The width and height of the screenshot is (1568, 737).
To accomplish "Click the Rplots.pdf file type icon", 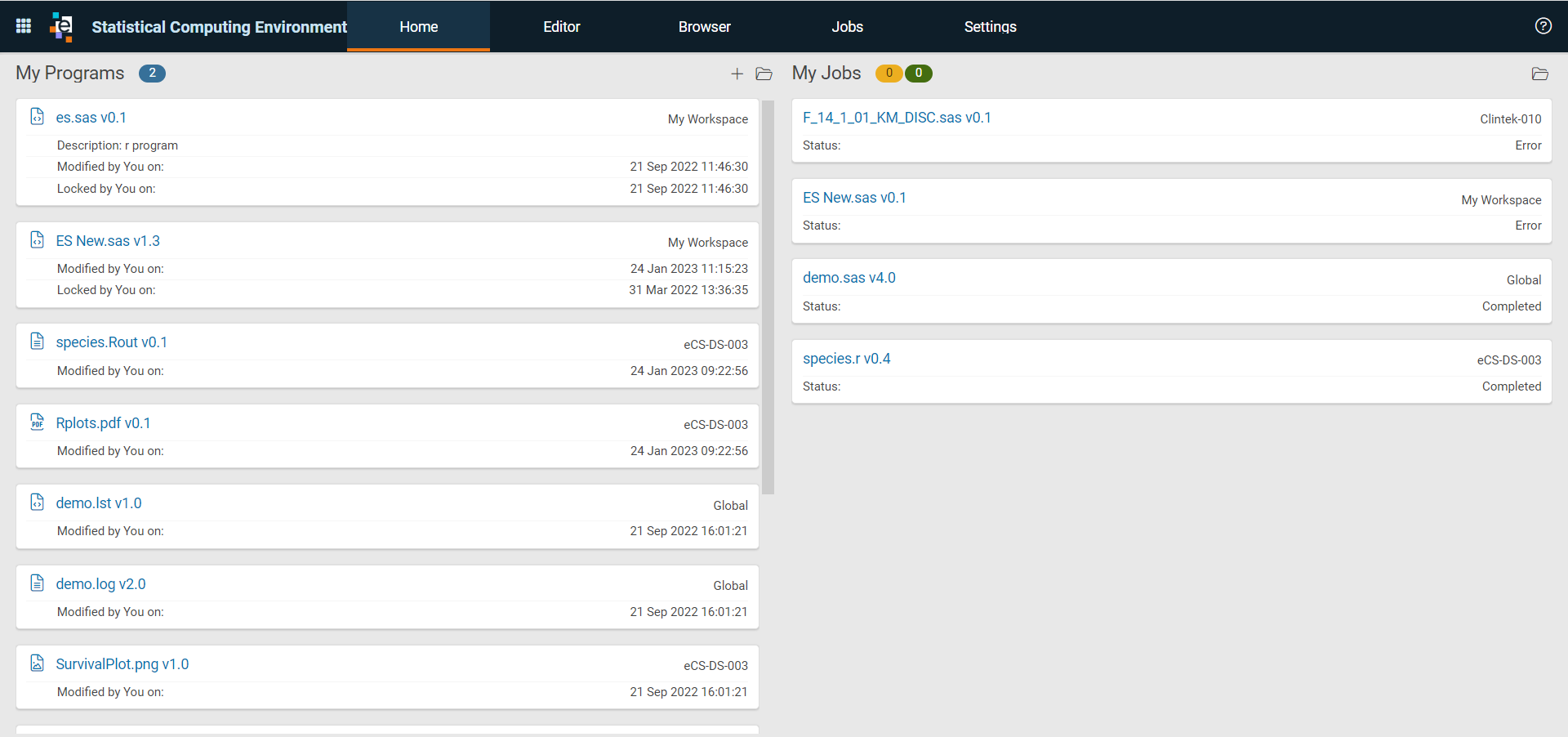I will [37, 422].
